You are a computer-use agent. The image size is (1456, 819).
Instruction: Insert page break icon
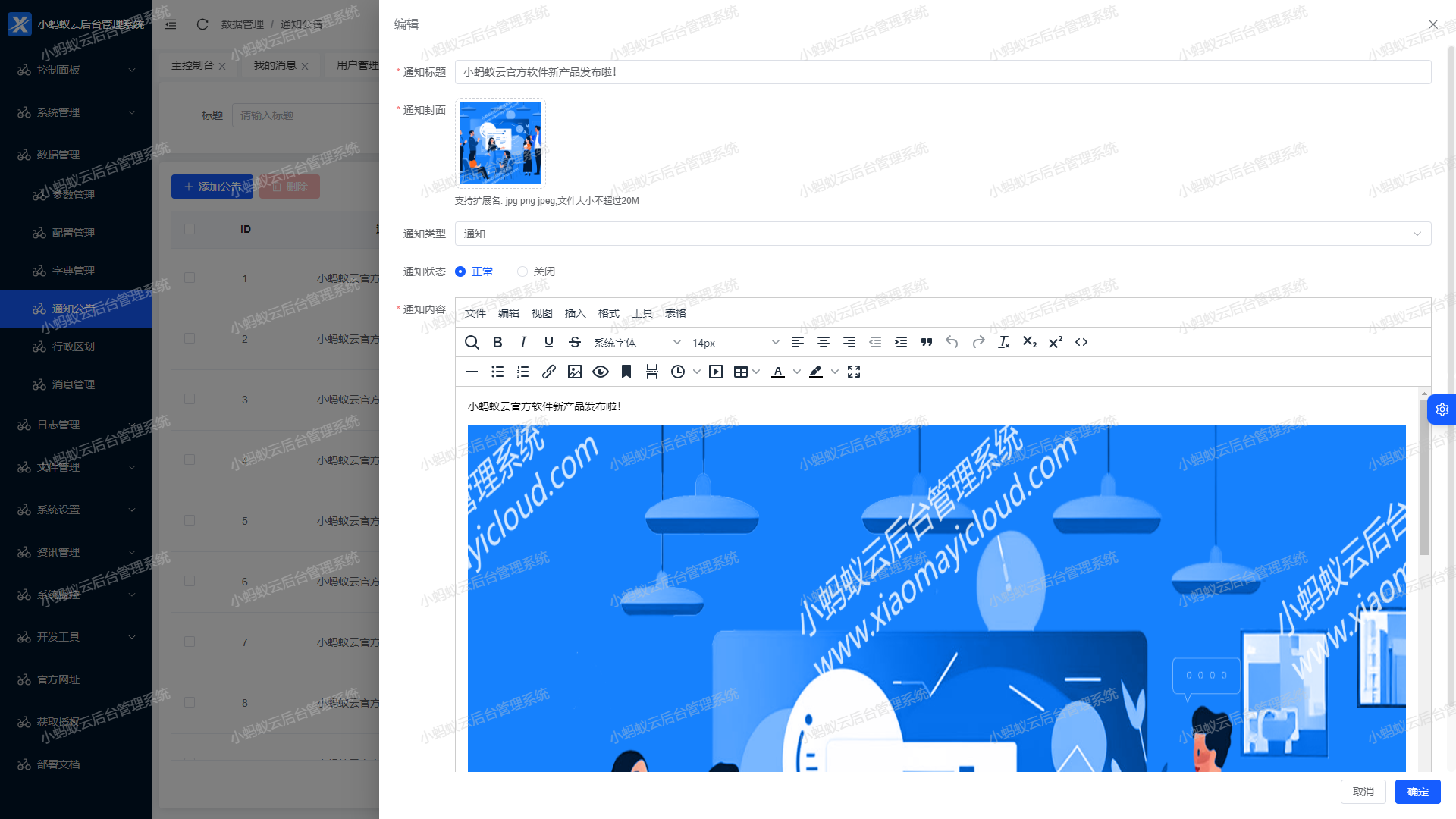click(x=652, y=372)
